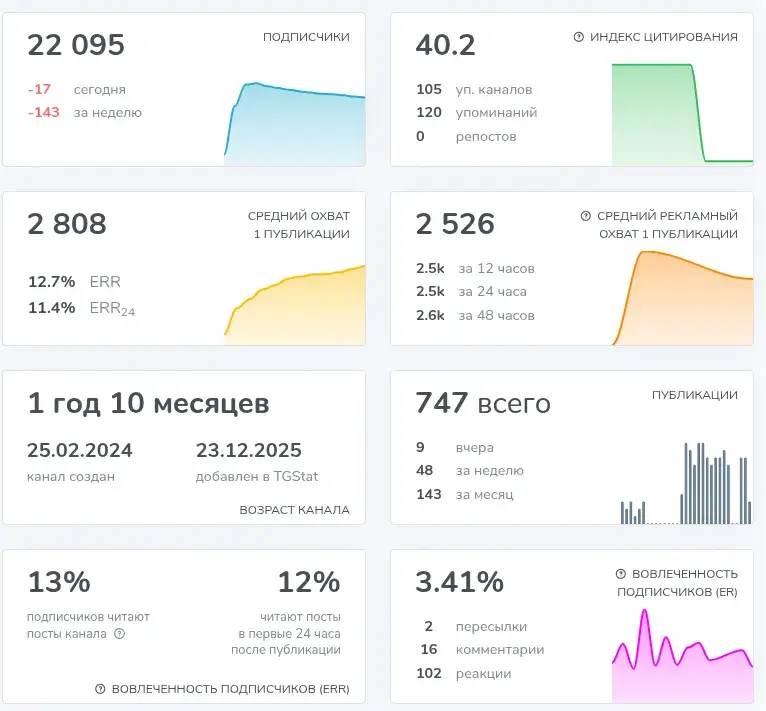Screen dimensions: 766x711
Task: Click the ПУБЛИКАЦИИ card title
Action: click(695, 395)
